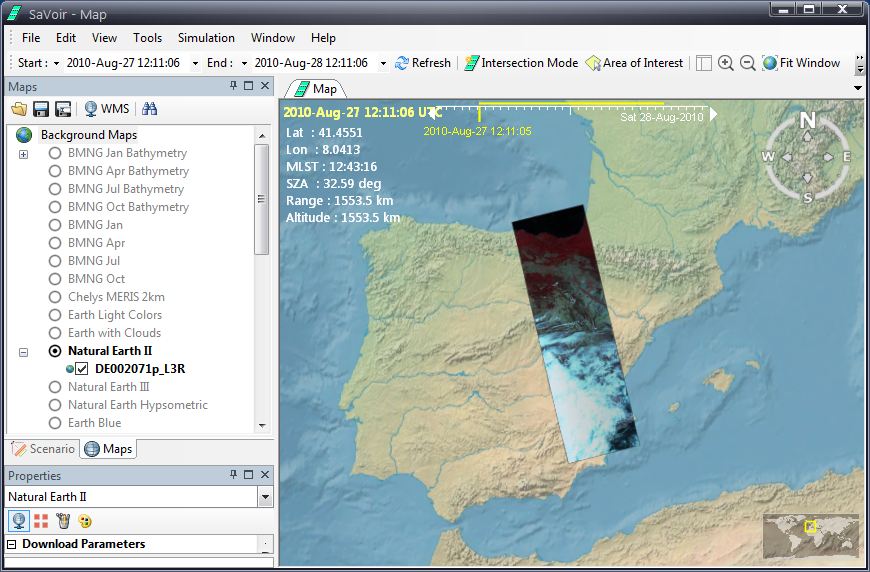The width and height of the screenshot is (870, 572).
Task: Zoom in with the magnifier plus icon
Action: point(725,63)
